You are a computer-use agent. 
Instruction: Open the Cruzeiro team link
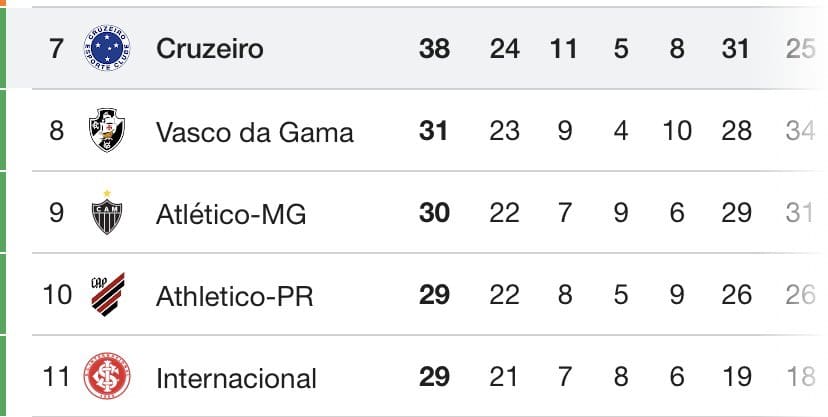(x=210, y=48)
